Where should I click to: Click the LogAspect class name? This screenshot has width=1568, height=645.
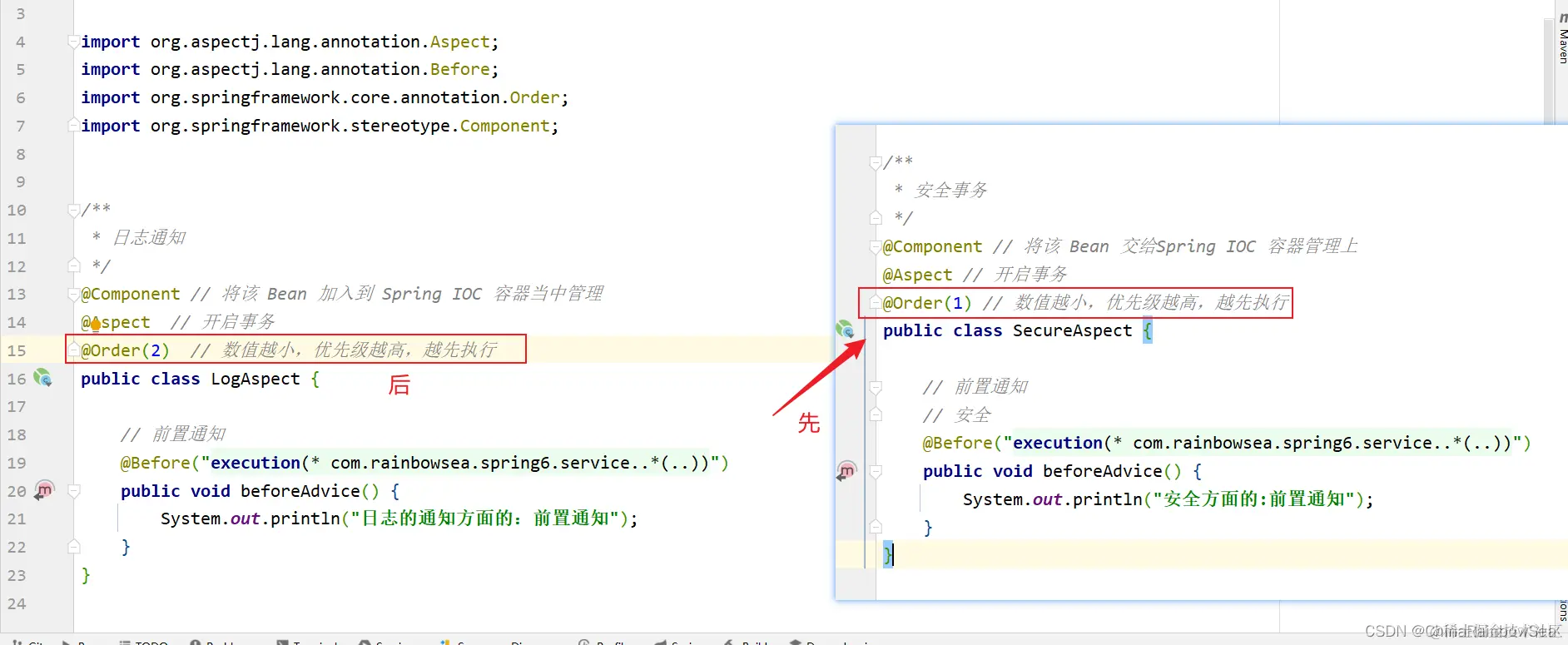[255, 379]
